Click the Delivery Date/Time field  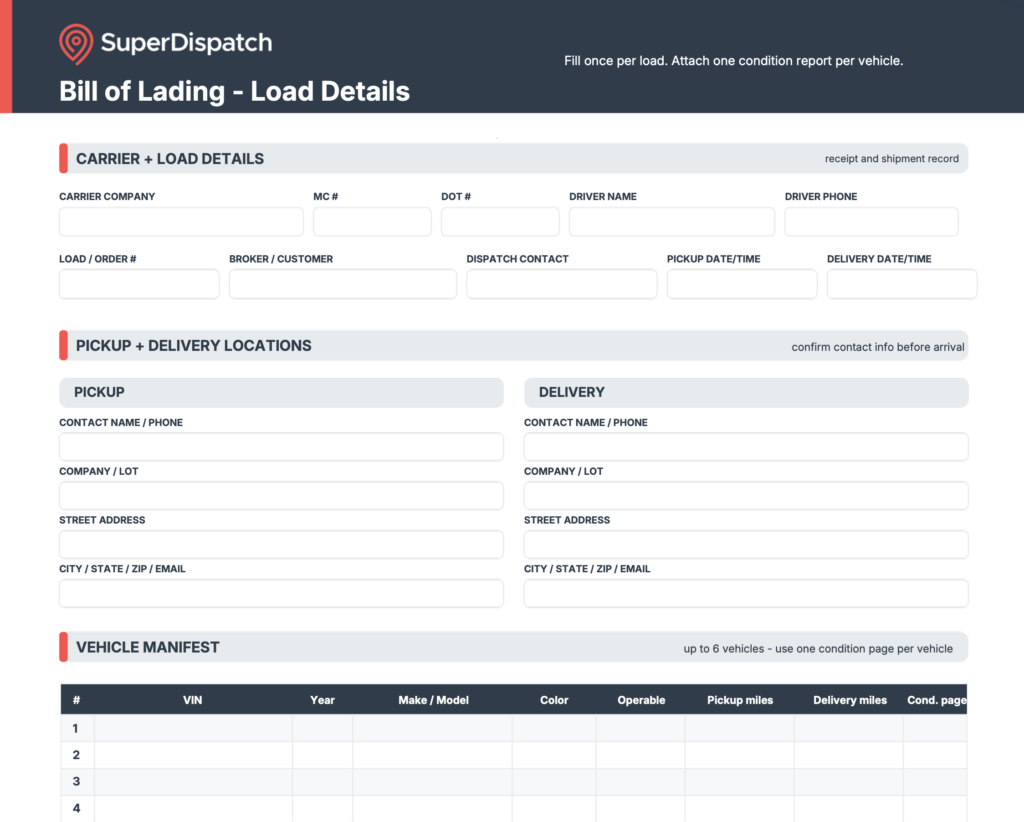pos(902,284)
